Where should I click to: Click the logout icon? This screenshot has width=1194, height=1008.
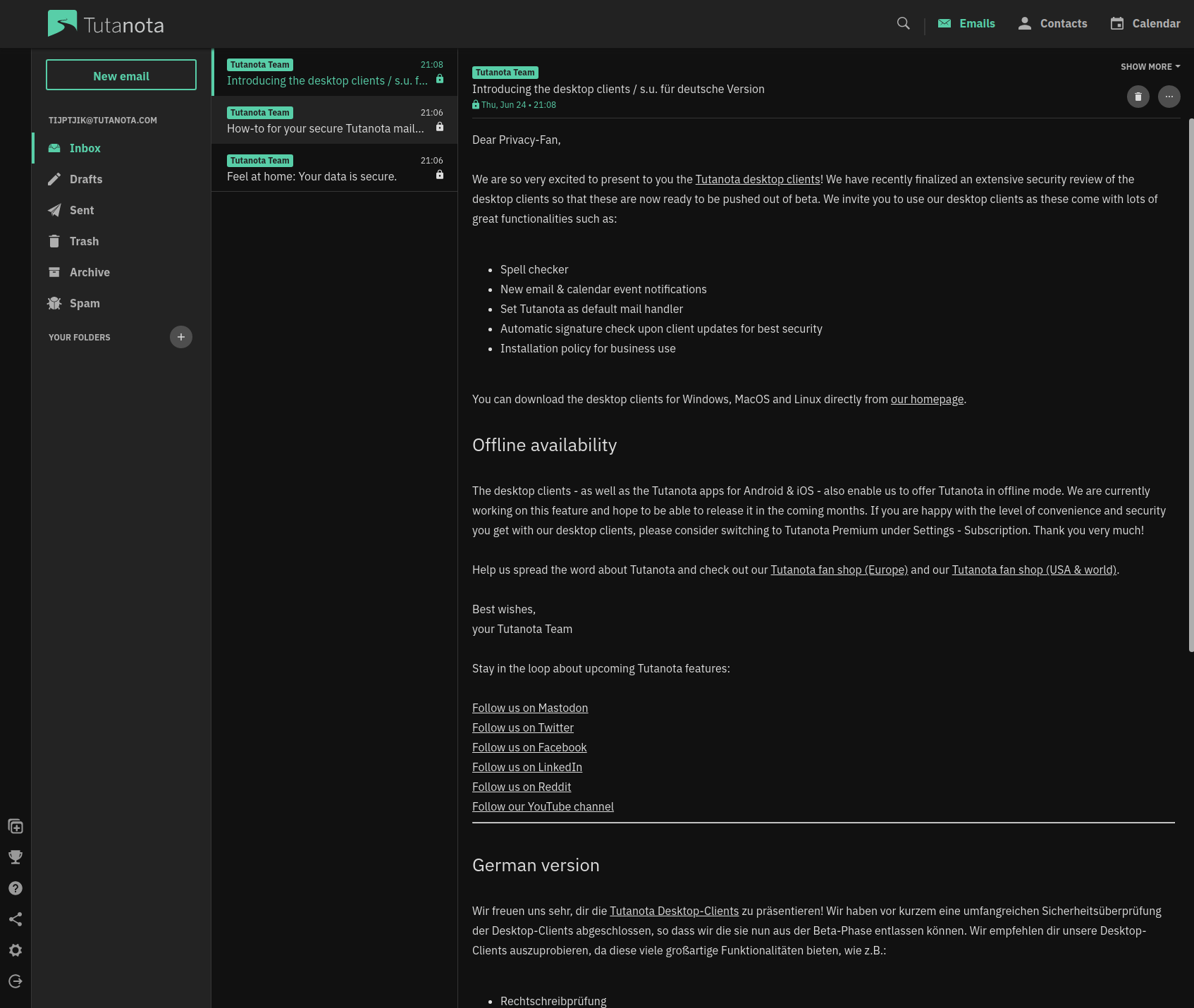click(16, 981)
